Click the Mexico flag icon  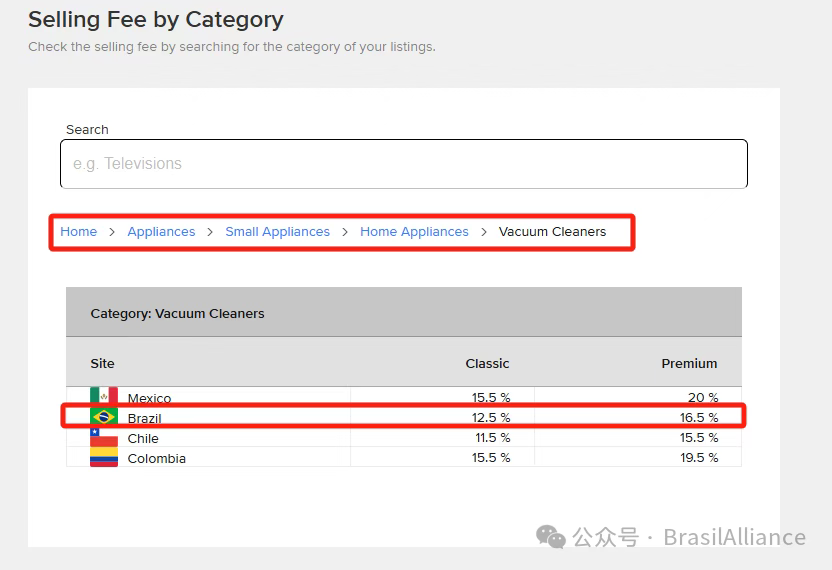pyautogui.click(x=104, y=397)
